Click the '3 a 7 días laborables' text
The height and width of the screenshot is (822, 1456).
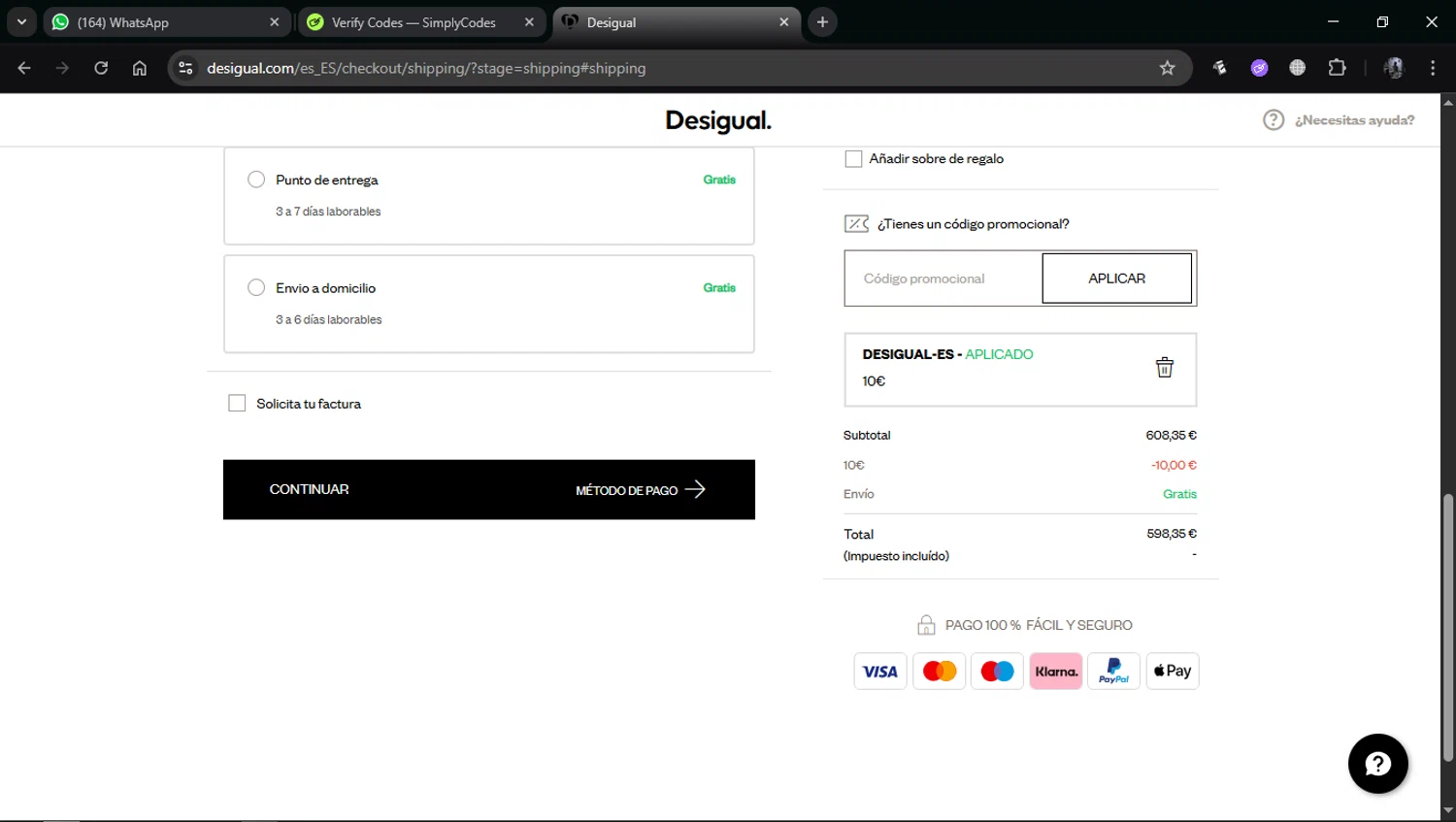coord(328,212)
